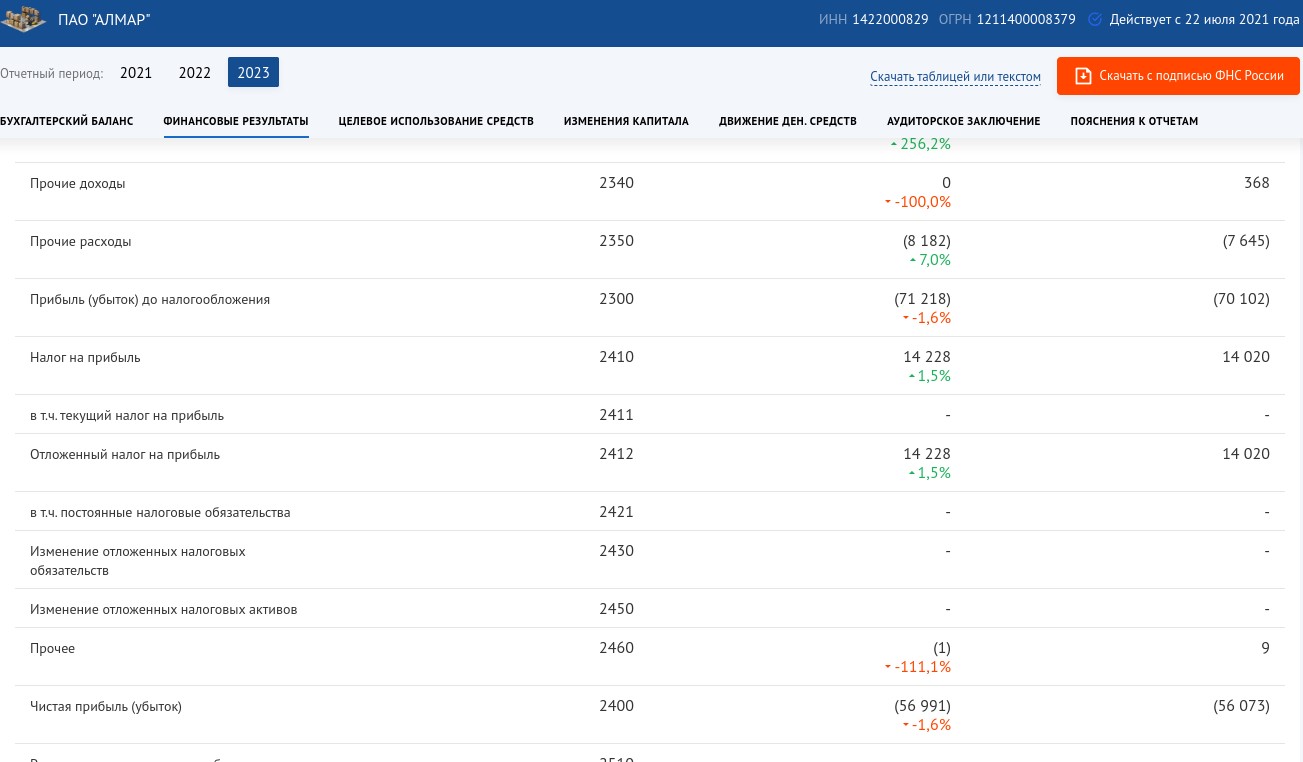Click the 7,0% change indicator
This screenshot has width=1303, height=762.
coord(930,260)
